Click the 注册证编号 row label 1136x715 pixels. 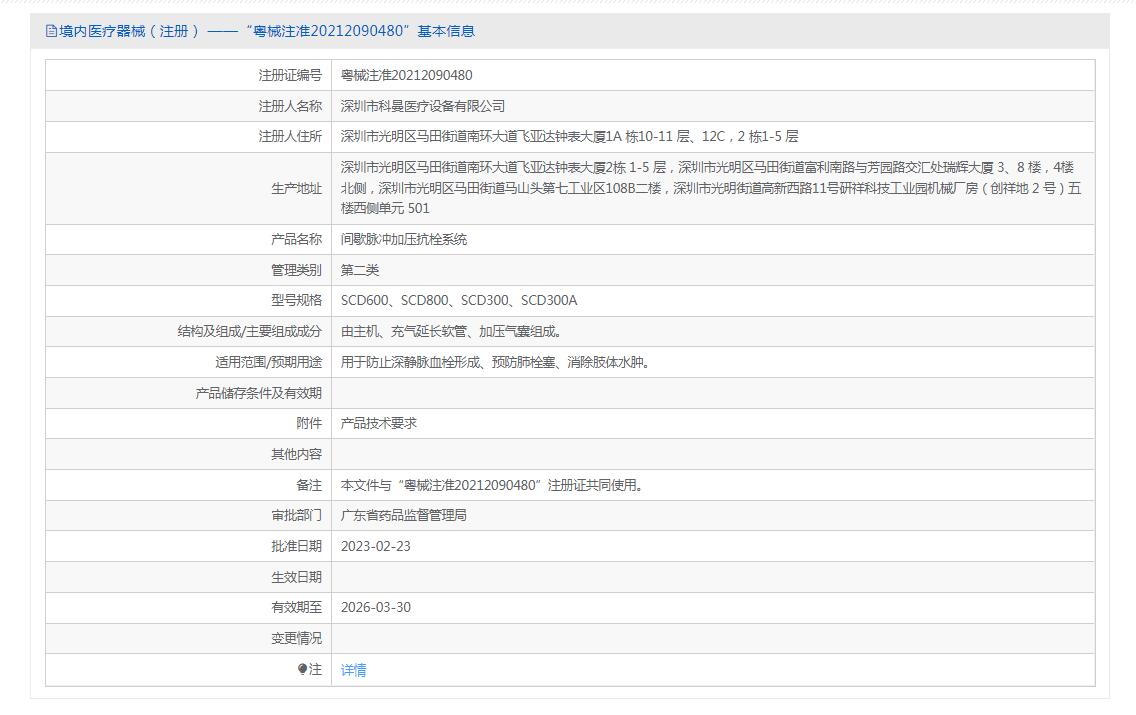(290, 75)
